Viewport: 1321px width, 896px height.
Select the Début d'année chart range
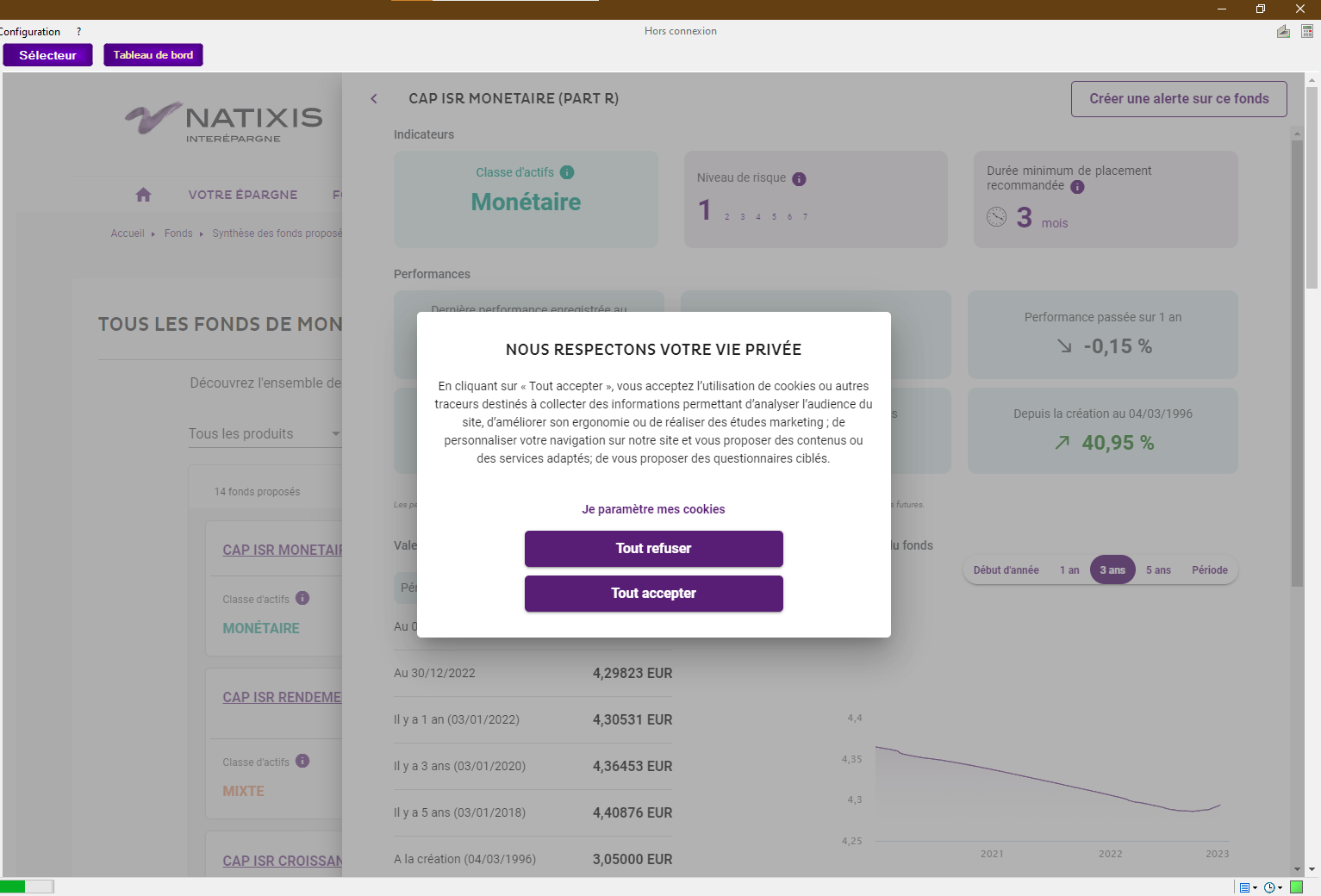(1006, 570)
